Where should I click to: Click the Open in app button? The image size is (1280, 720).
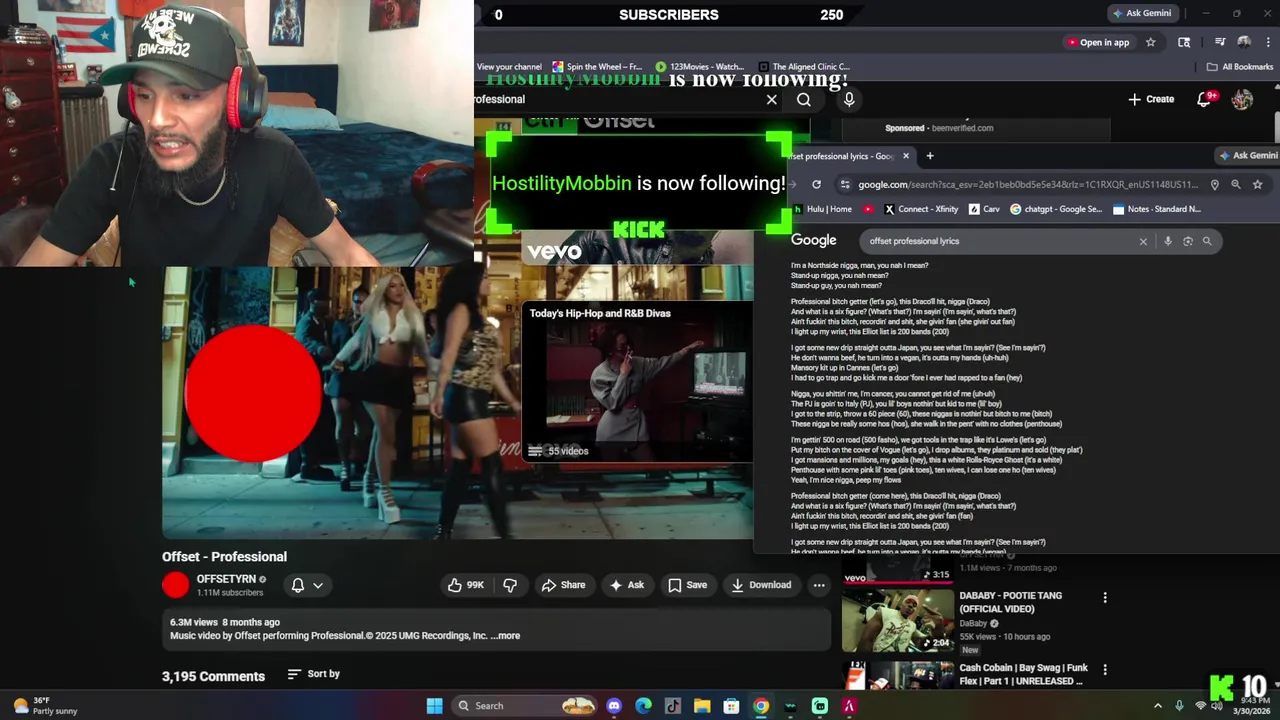click(x=1097, y=42)
